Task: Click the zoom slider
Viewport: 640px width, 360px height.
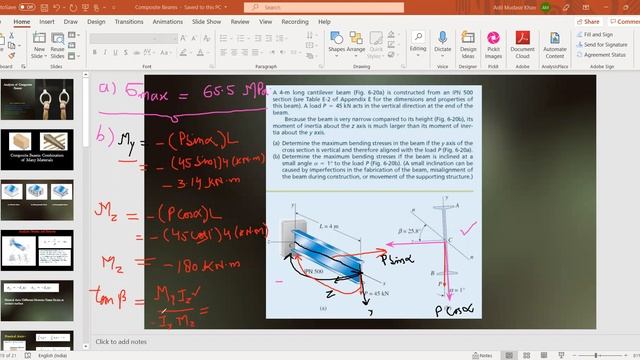Action: click(x=600, y=356)
